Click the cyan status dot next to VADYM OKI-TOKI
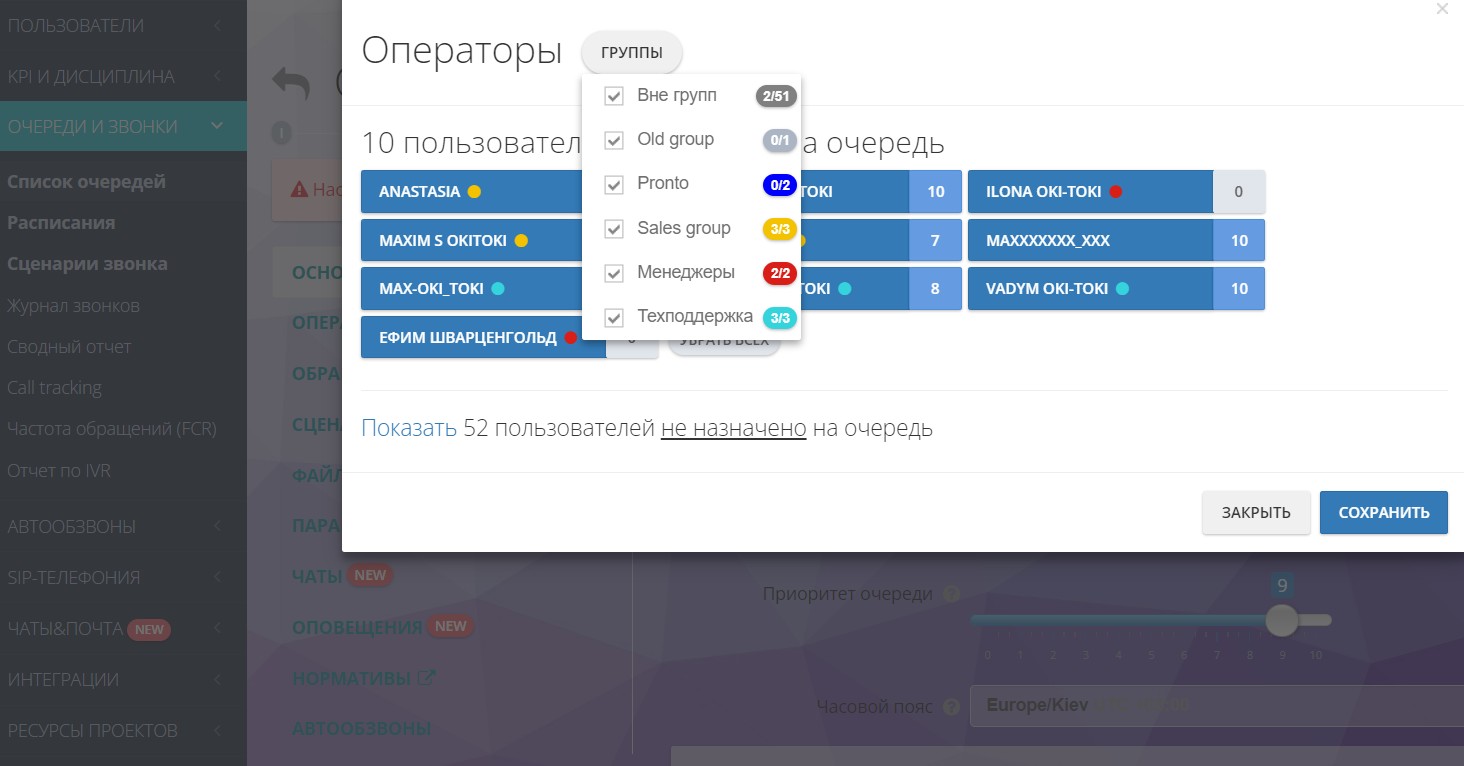This screenshot has width=1464, height=766. click(x=1122, y=289)
